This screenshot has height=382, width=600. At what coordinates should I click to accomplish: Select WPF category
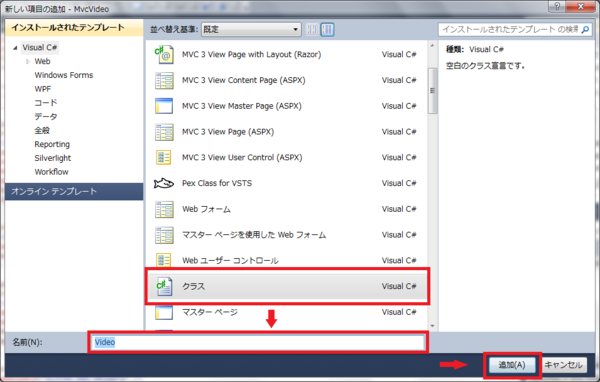[x=42, y=89]
